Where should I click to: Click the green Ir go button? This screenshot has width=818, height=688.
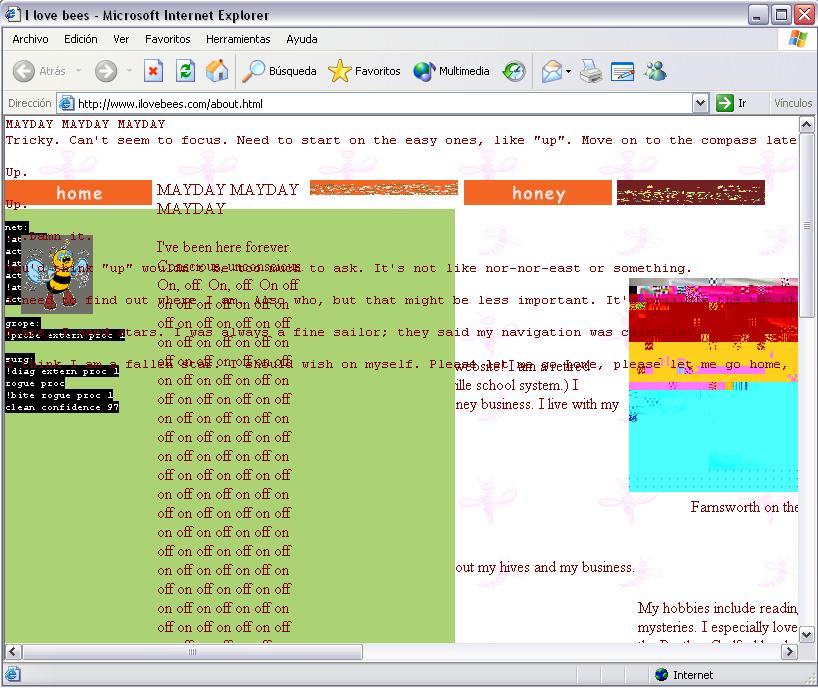(x=731, y=103)
